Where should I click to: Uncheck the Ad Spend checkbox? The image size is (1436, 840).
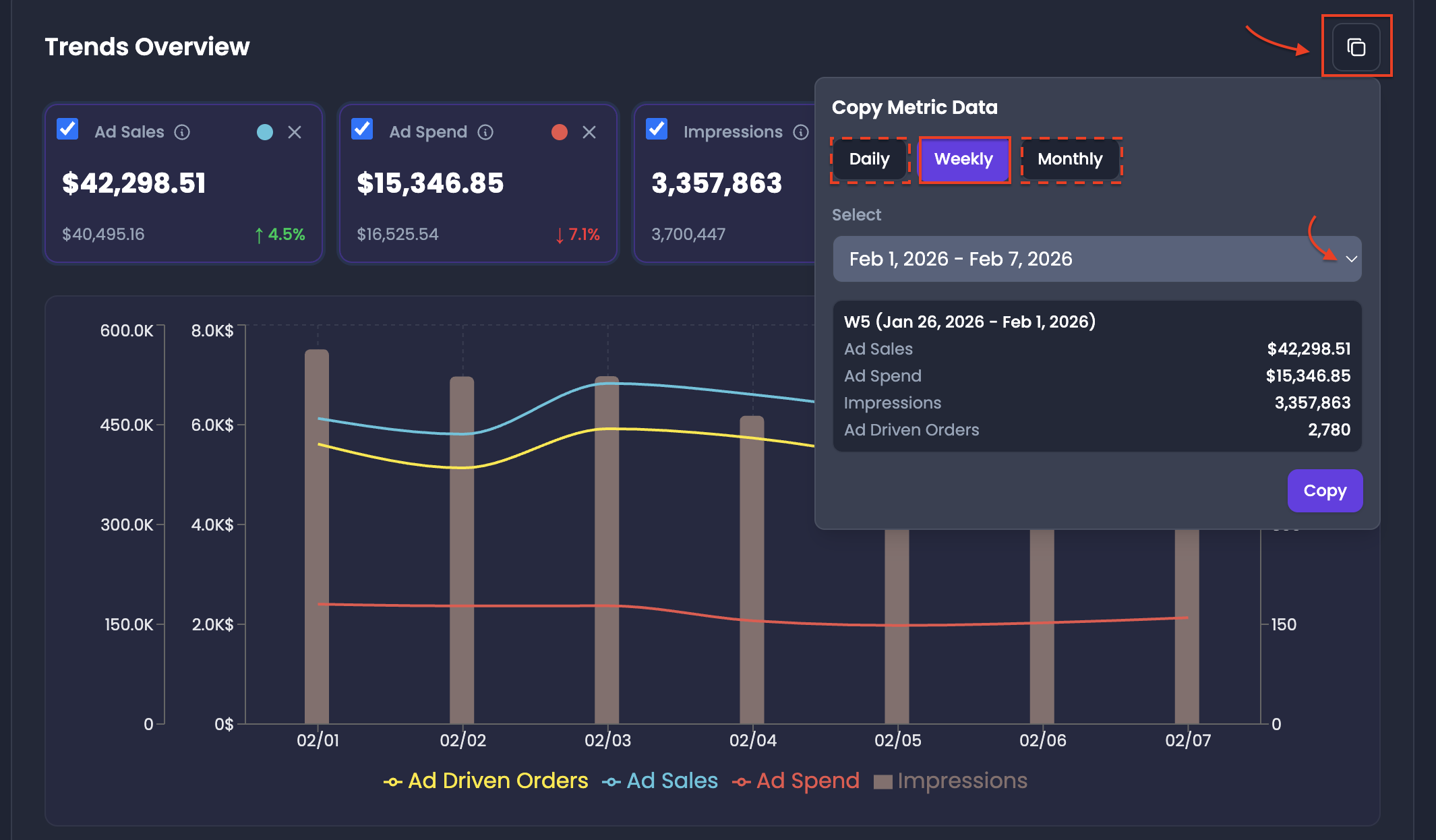pos(362,129)
